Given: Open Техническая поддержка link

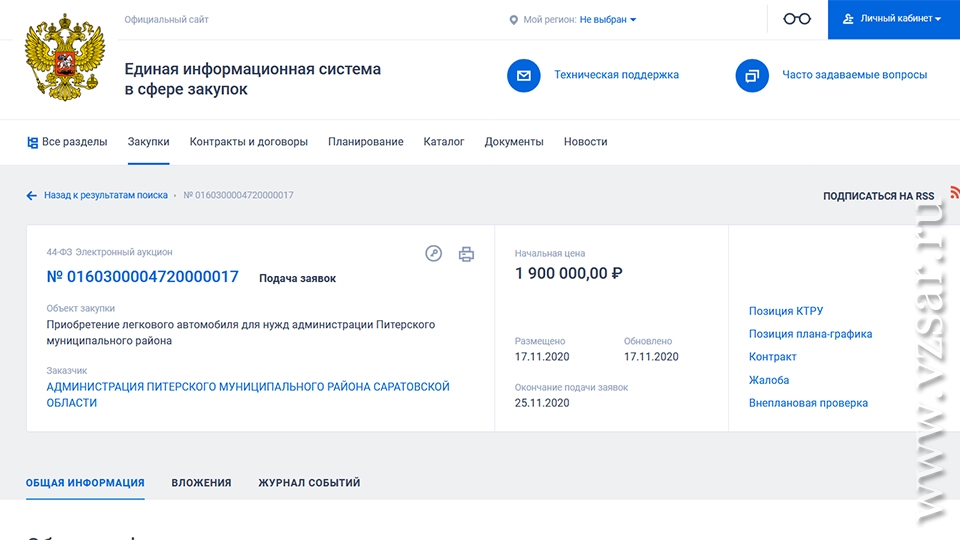Looking at the screenshot, I should pyautogui.click(x=617, y=75).
